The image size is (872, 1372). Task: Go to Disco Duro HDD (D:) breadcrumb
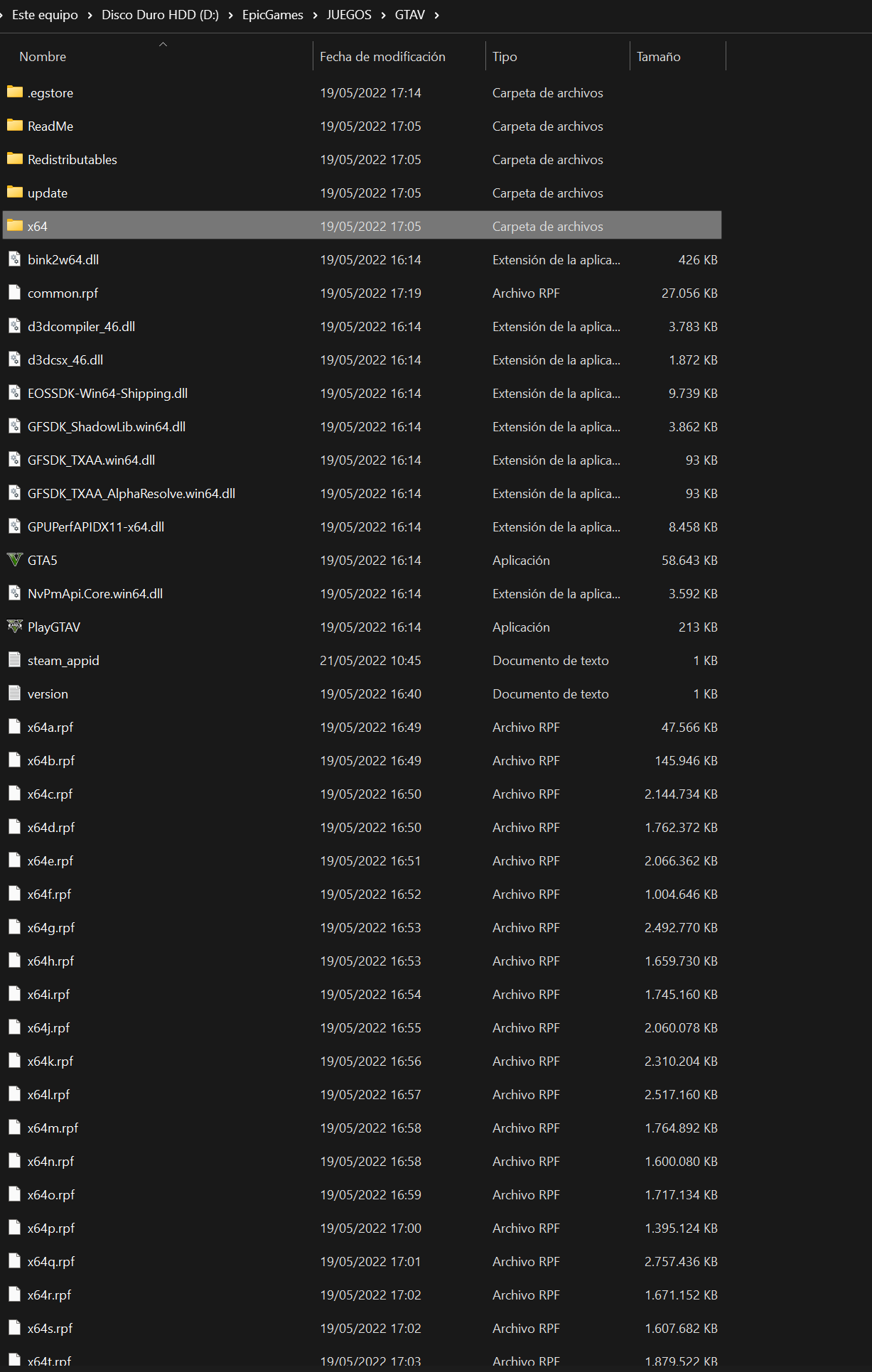coord(160,15)
